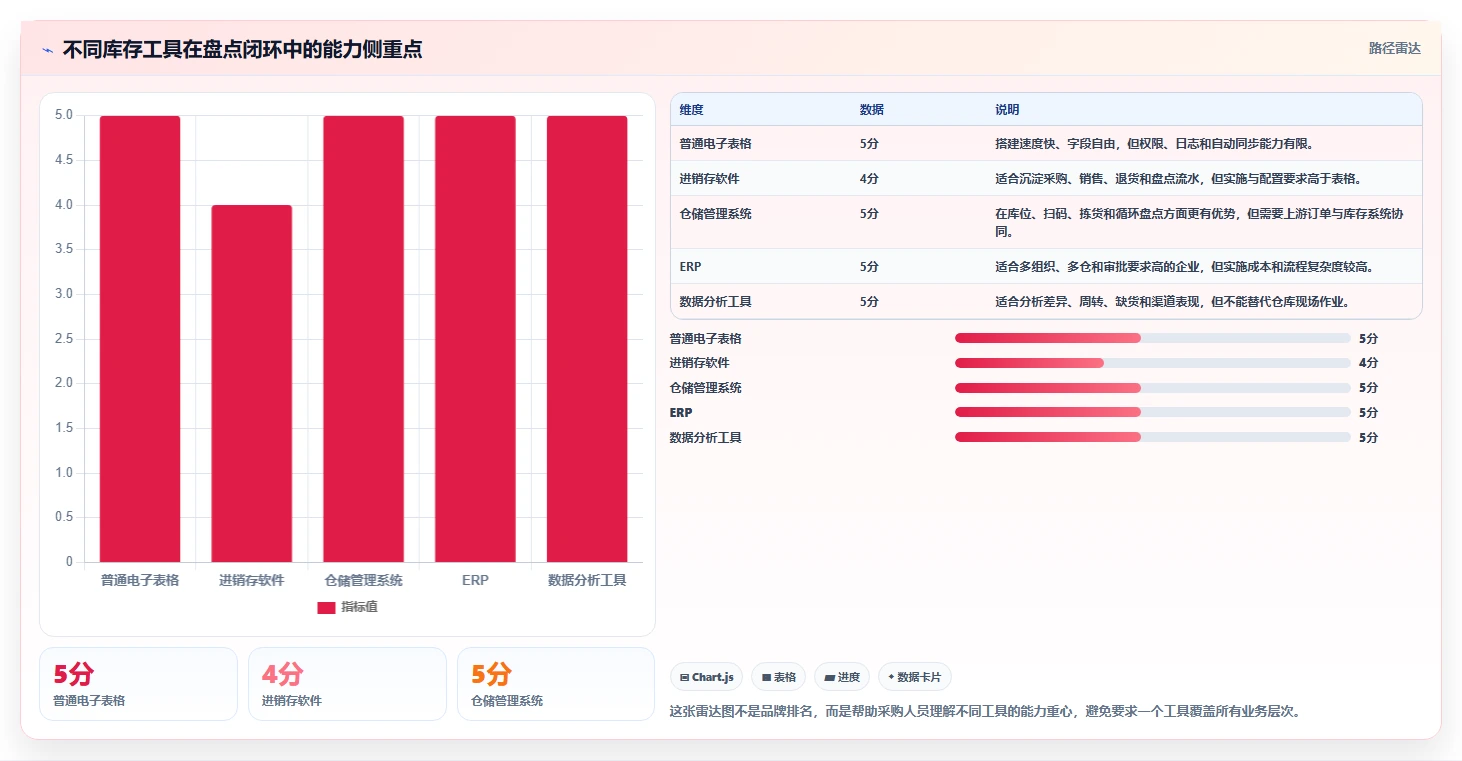Click the 4分 value in the table
Screen dimensions: 1462x761
(x=869, y=179)
